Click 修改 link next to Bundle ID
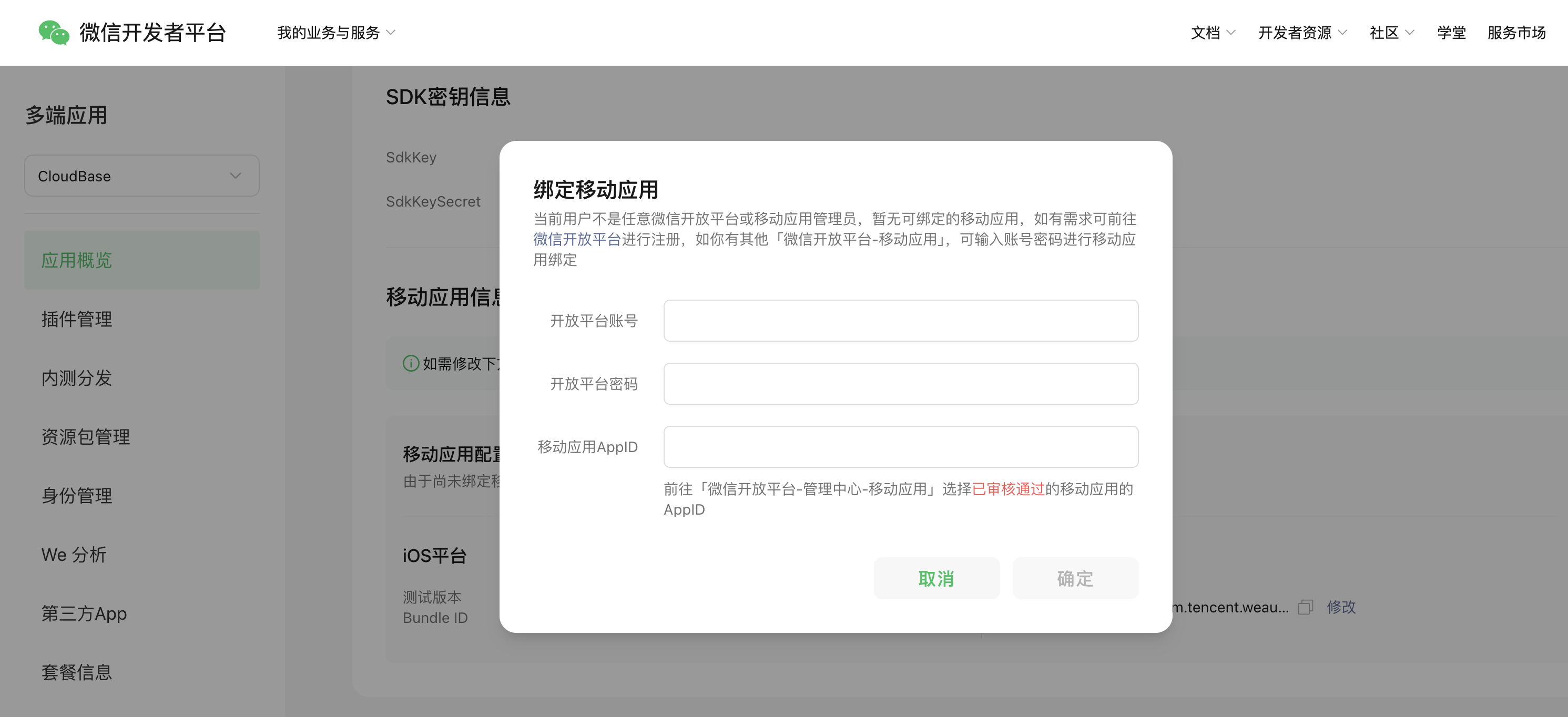Image resolution: width=1568 pixels, height=717 pixels. pyautogui.click(x=1341, y=607)
